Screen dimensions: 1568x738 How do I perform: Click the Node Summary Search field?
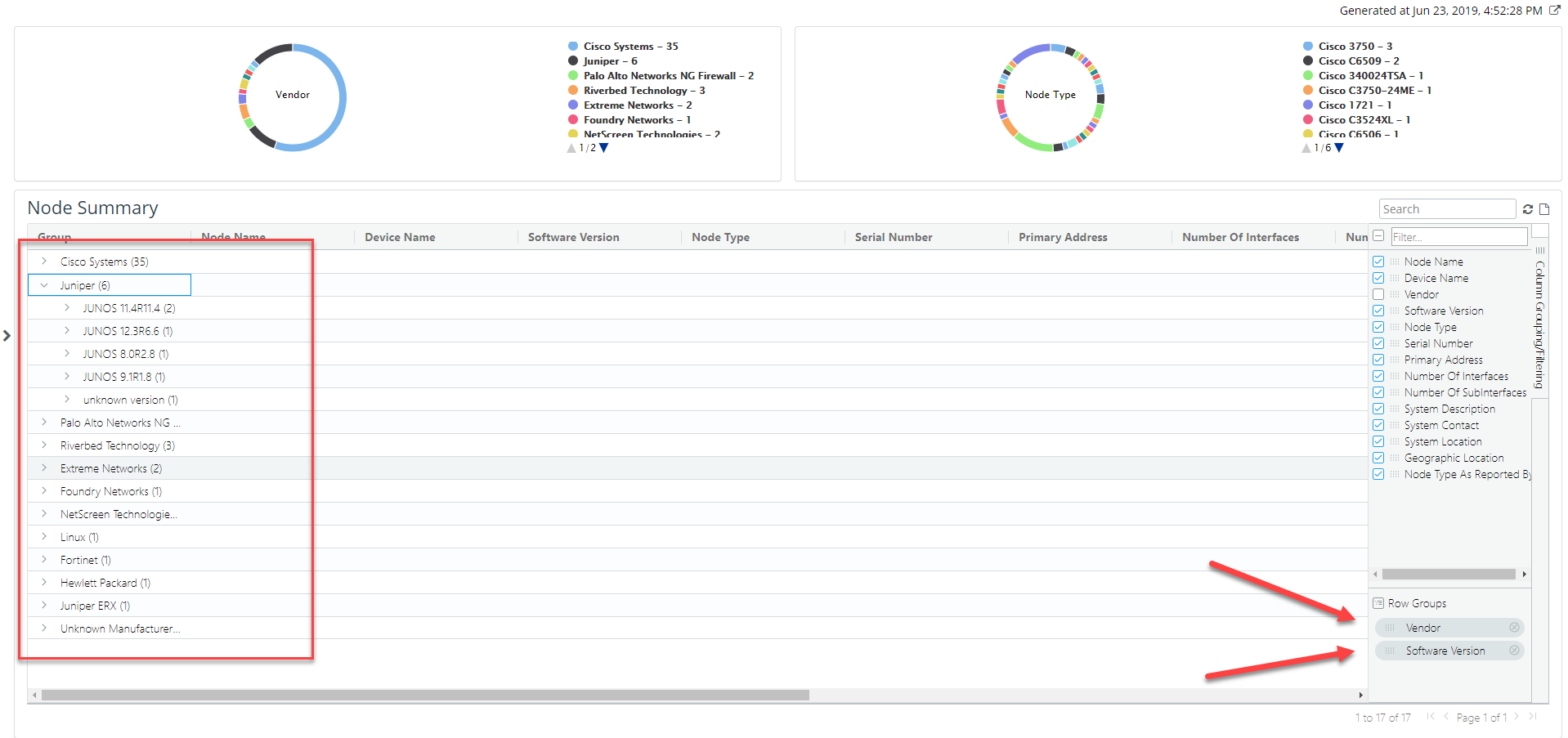click(x=1446, y=209)
